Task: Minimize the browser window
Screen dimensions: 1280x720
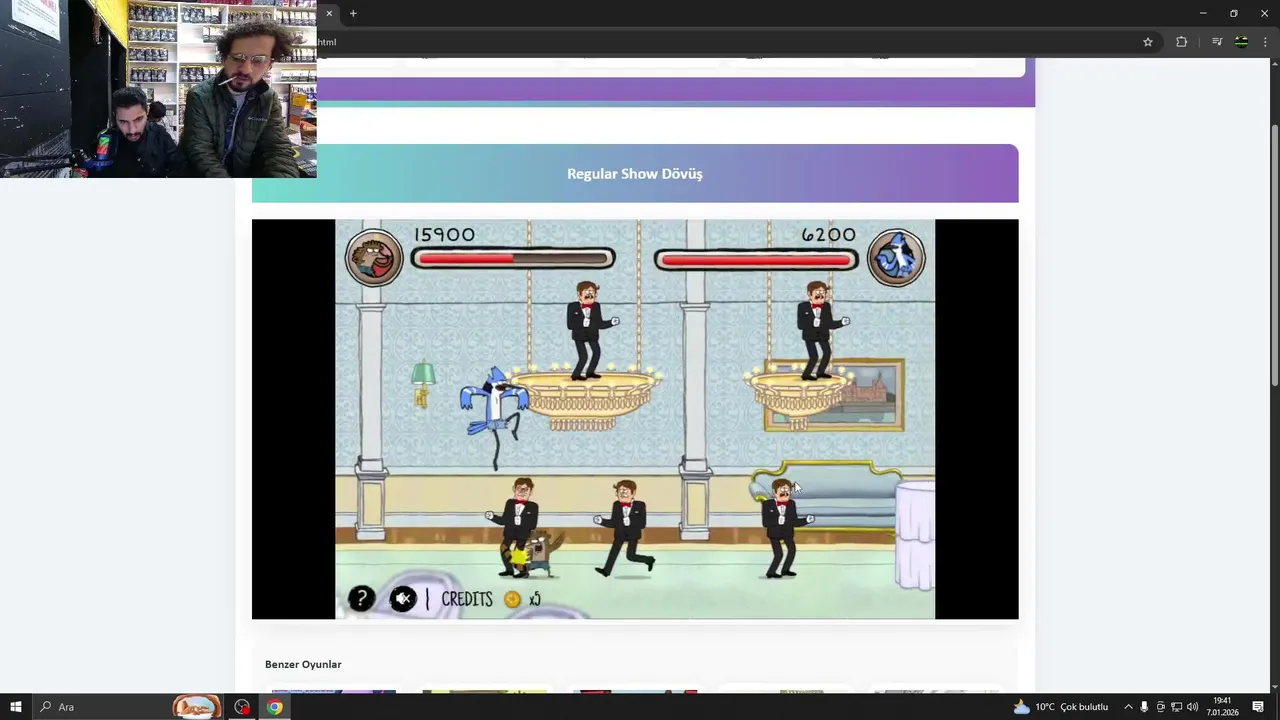Action: tap(1203, 13)
